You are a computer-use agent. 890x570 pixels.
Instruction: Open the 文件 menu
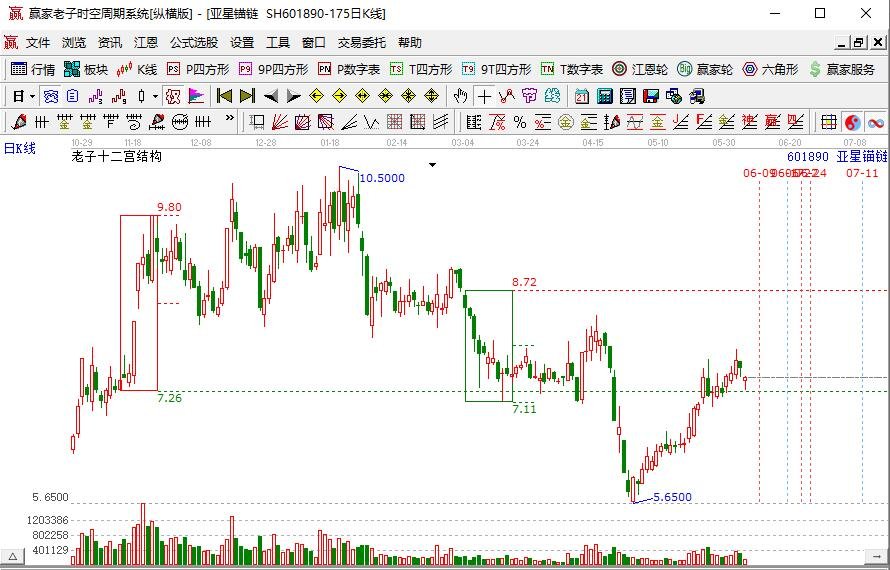(38, 43)
